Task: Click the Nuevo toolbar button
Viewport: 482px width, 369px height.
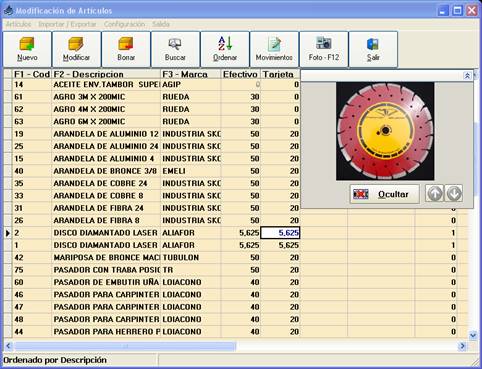Action: pos(27,49)
